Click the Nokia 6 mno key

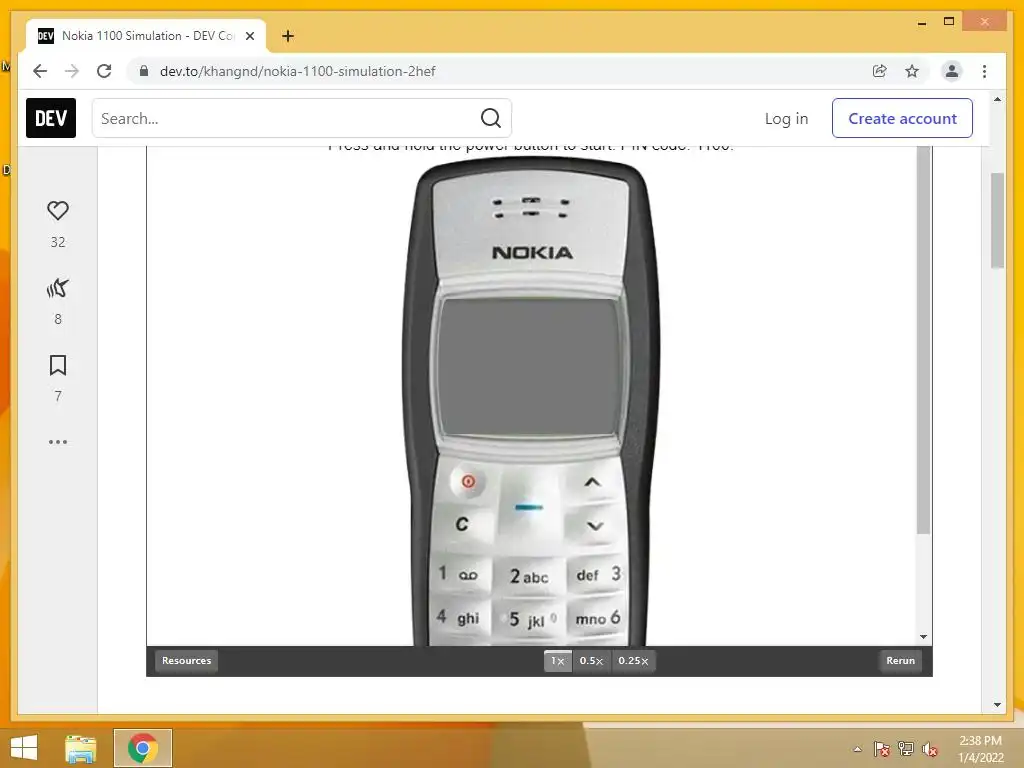[597, 618]
